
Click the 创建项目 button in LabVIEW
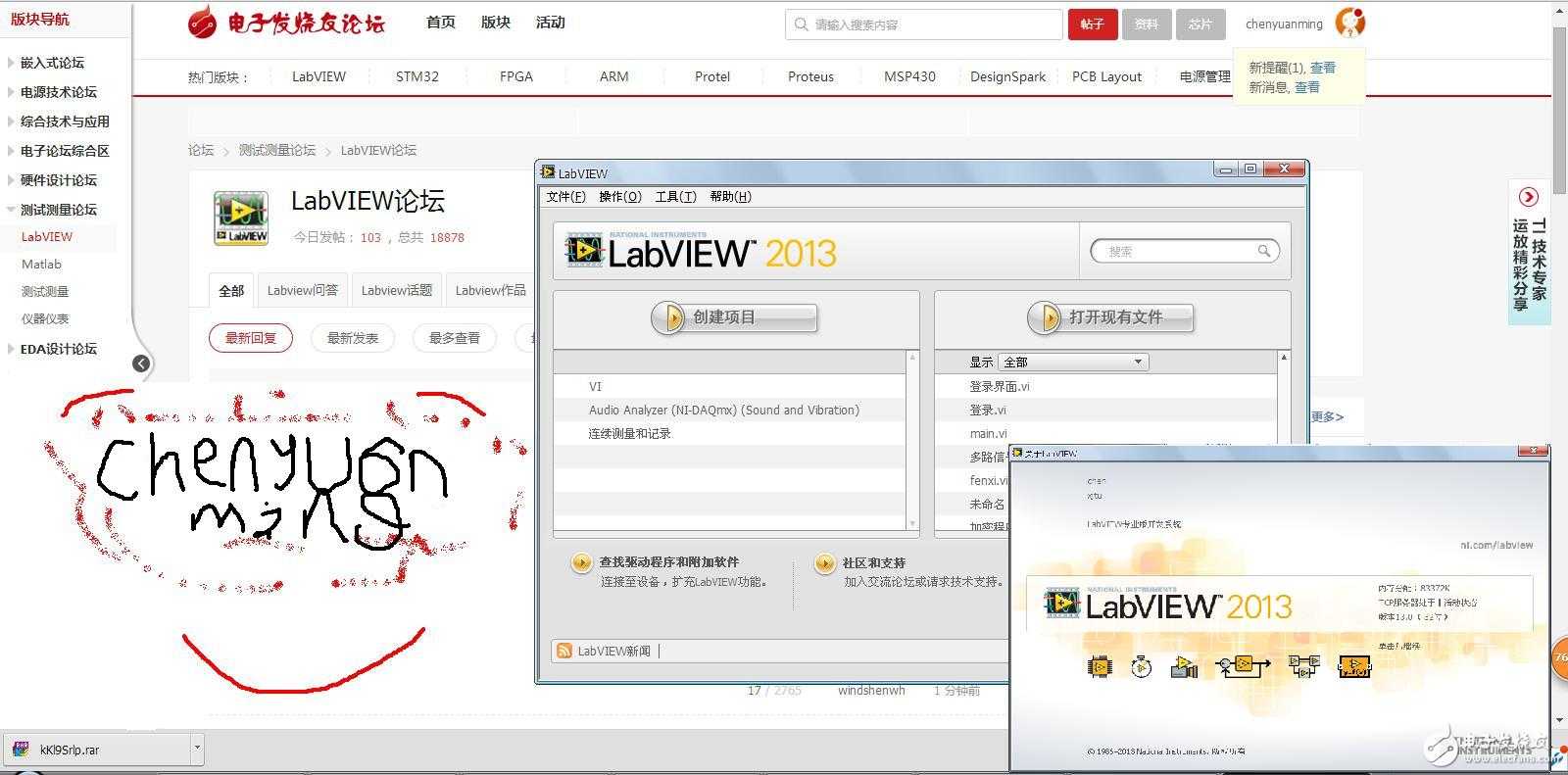(x=734, y=317)
